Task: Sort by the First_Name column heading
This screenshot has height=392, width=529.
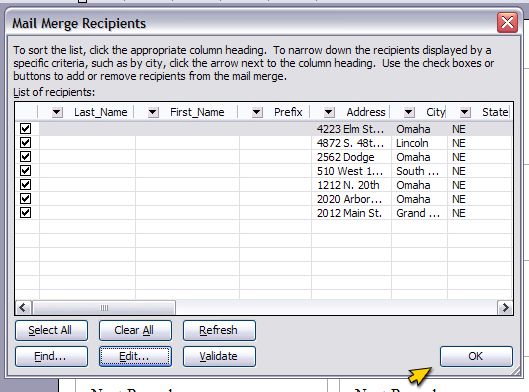Action: click(x=197, y=112)
